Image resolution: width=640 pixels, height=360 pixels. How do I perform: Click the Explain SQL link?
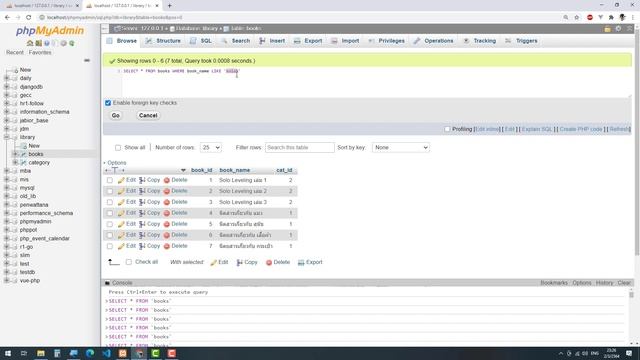coord(537,129)
